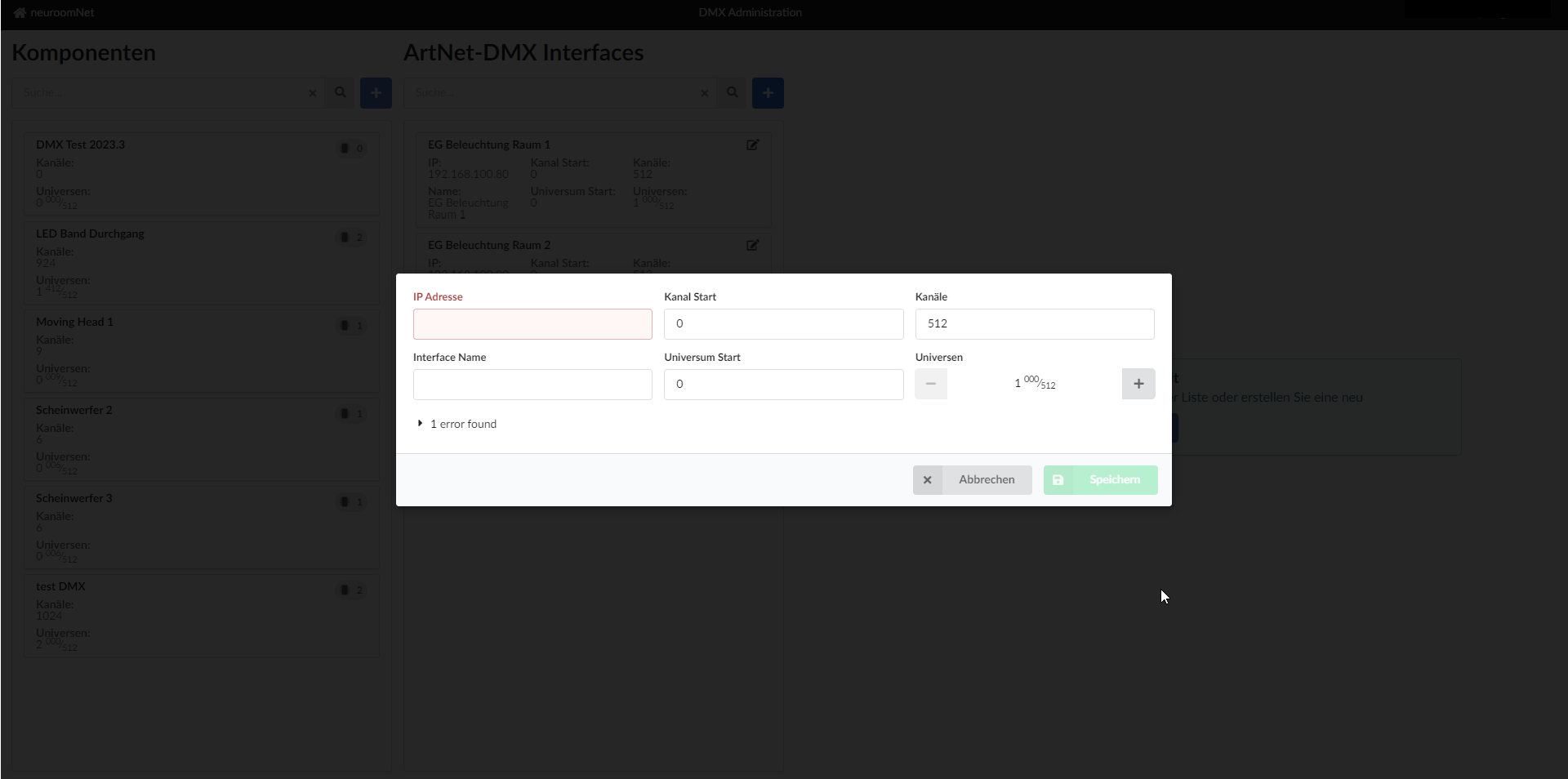Click the Universum Start input field
The image size is (1568, 779).
point(783,385)
